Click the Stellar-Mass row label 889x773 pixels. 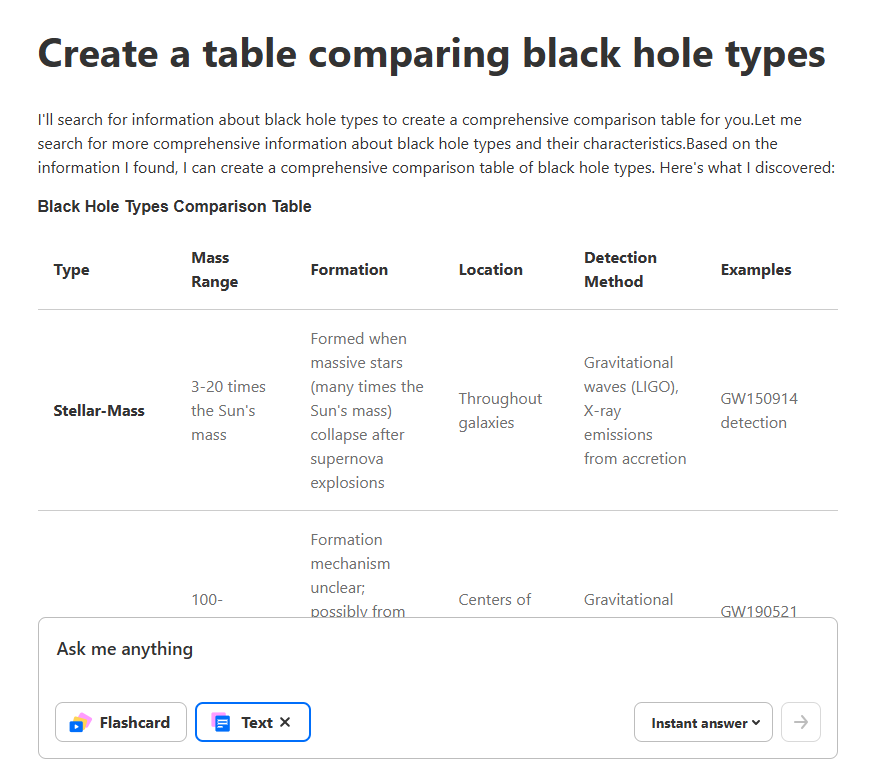tap(99, 411)
